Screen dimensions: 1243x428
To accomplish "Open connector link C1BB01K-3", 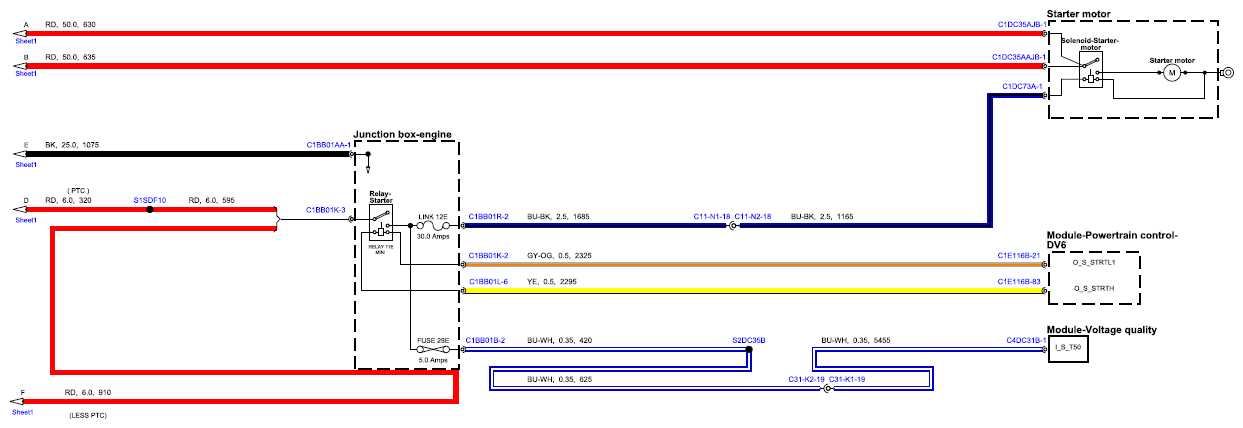I will [325, 211].
